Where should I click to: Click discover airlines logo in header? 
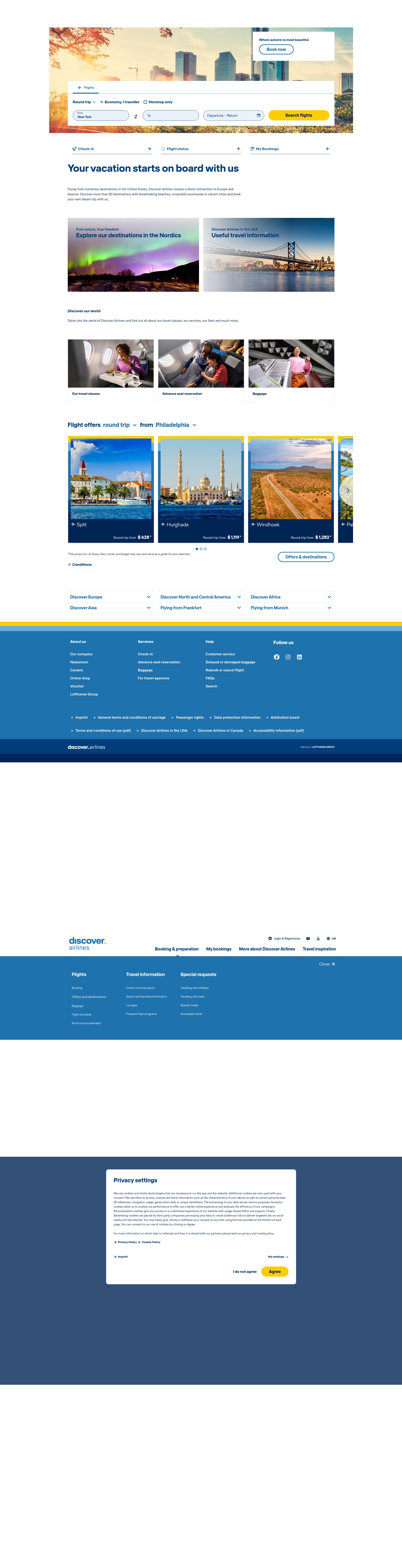pos(88,944)
